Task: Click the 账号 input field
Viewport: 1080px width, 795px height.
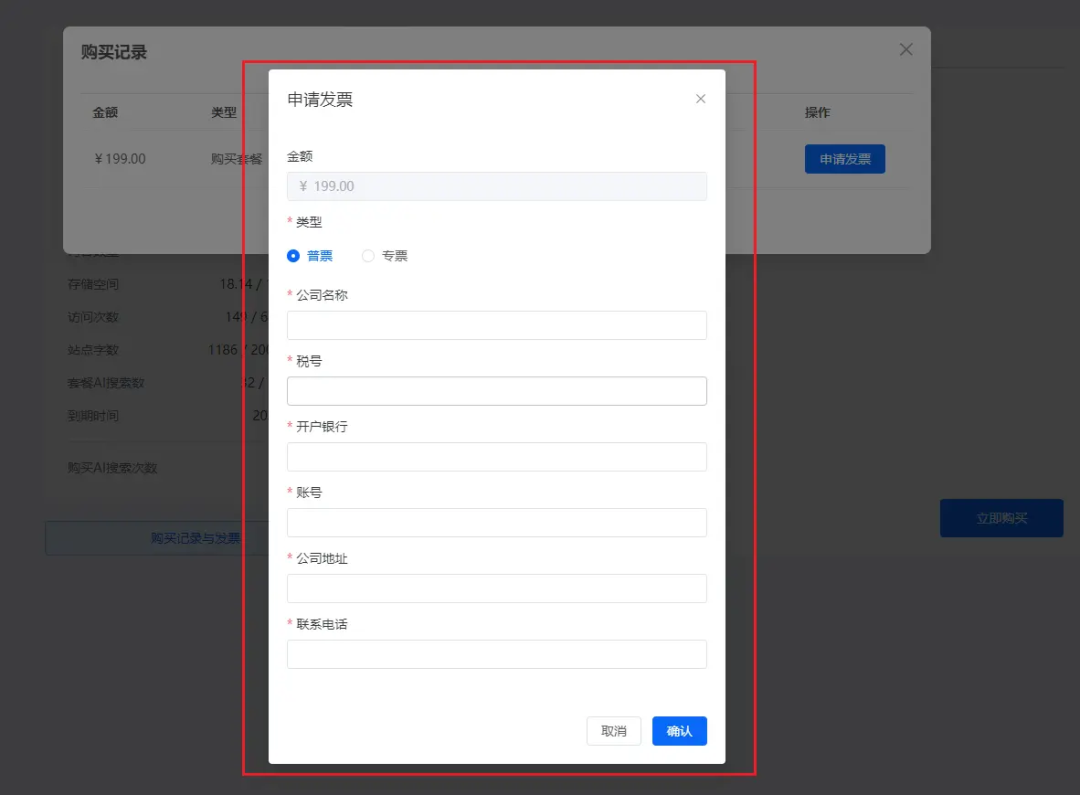Action: pyautogui.click(x=496, y=522)
